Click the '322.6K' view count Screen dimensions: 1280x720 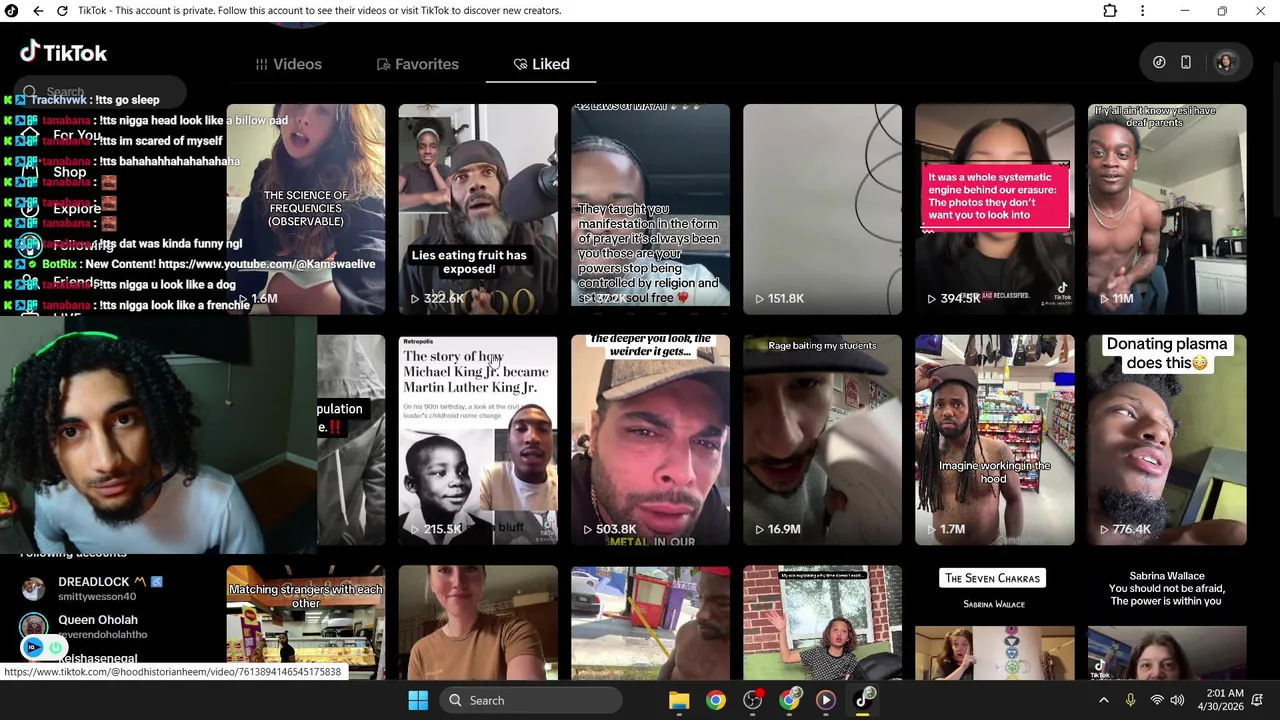coord(443,298)
